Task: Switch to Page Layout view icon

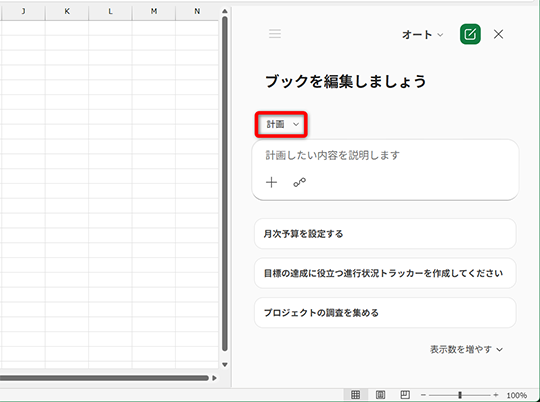Action: coord(380,394)
